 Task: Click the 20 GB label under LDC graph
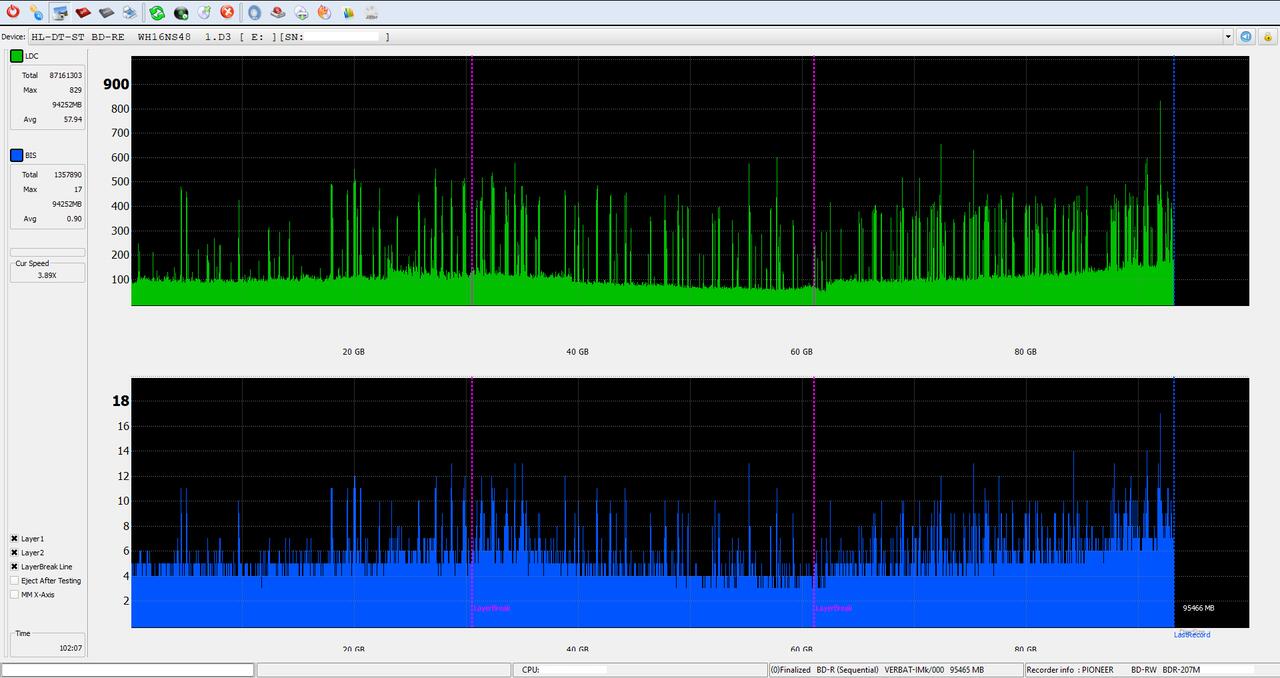(353, 352)
